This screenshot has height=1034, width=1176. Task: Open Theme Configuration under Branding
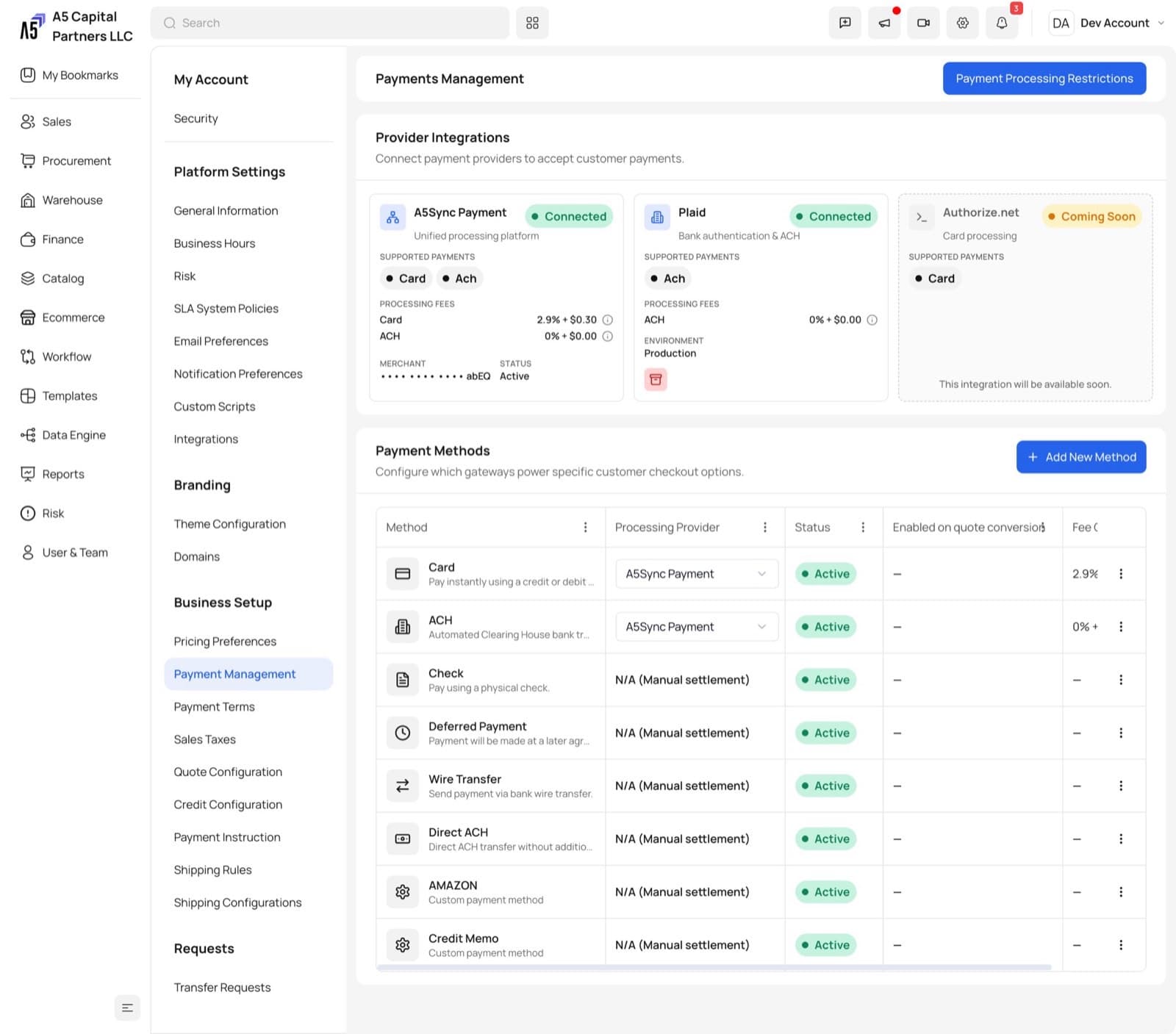[229, 524]
